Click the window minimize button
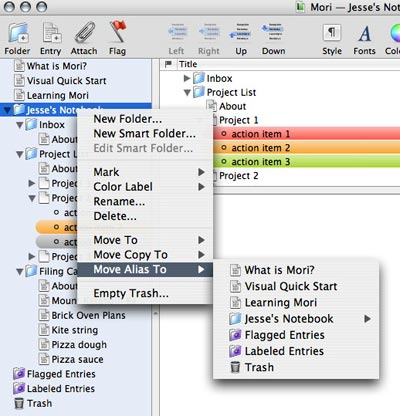400x416 pixels. tap(25, 7)
